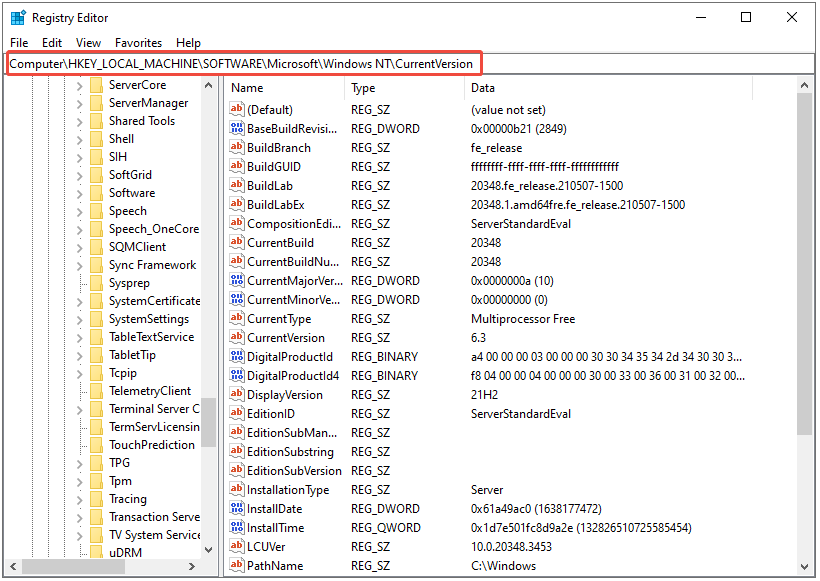
Task: Click the binary icon beside BaseBuildRevision value
Action: [237, 129]
